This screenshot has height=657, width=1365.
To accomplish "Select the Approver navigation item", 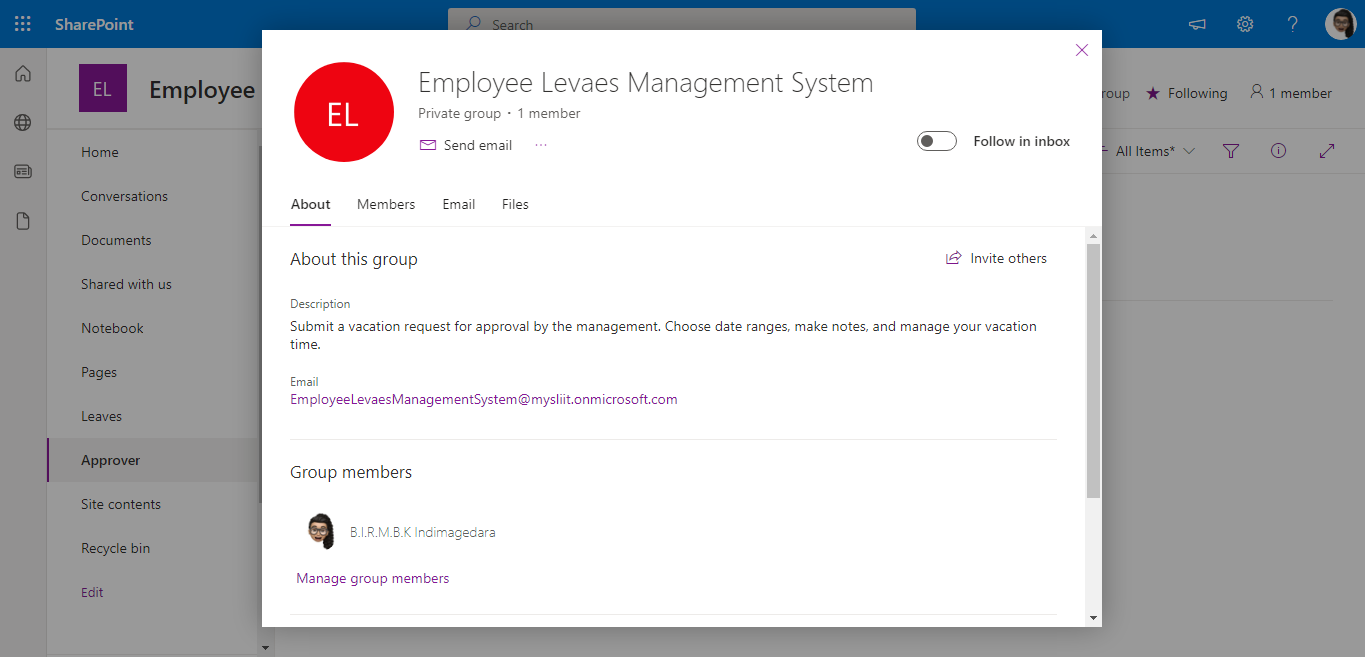I will pyautogui.click(x=152, y=460).
